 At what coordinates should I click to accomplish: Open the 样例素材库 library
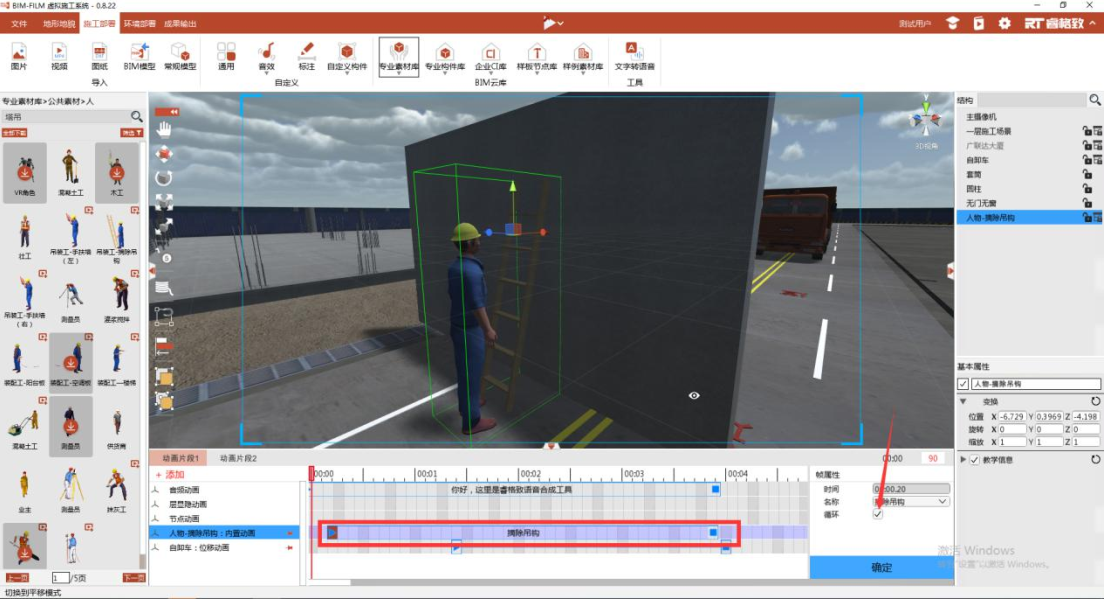583,56
